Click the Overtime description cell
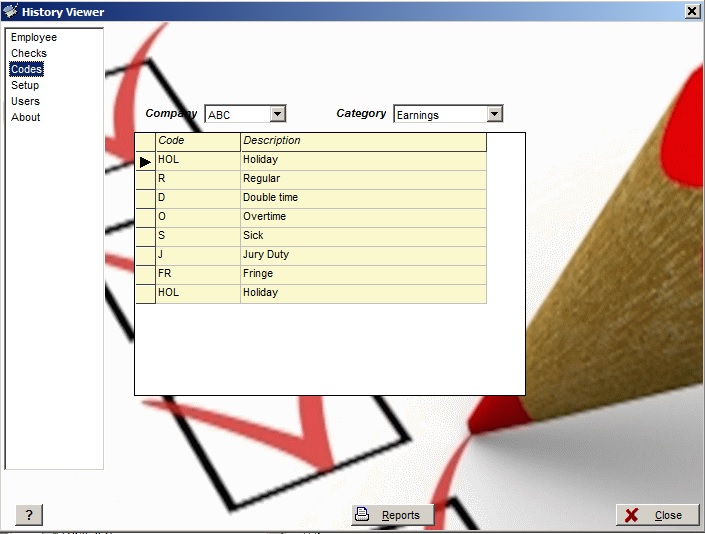The image size is (705, 534). click(363, 217)
